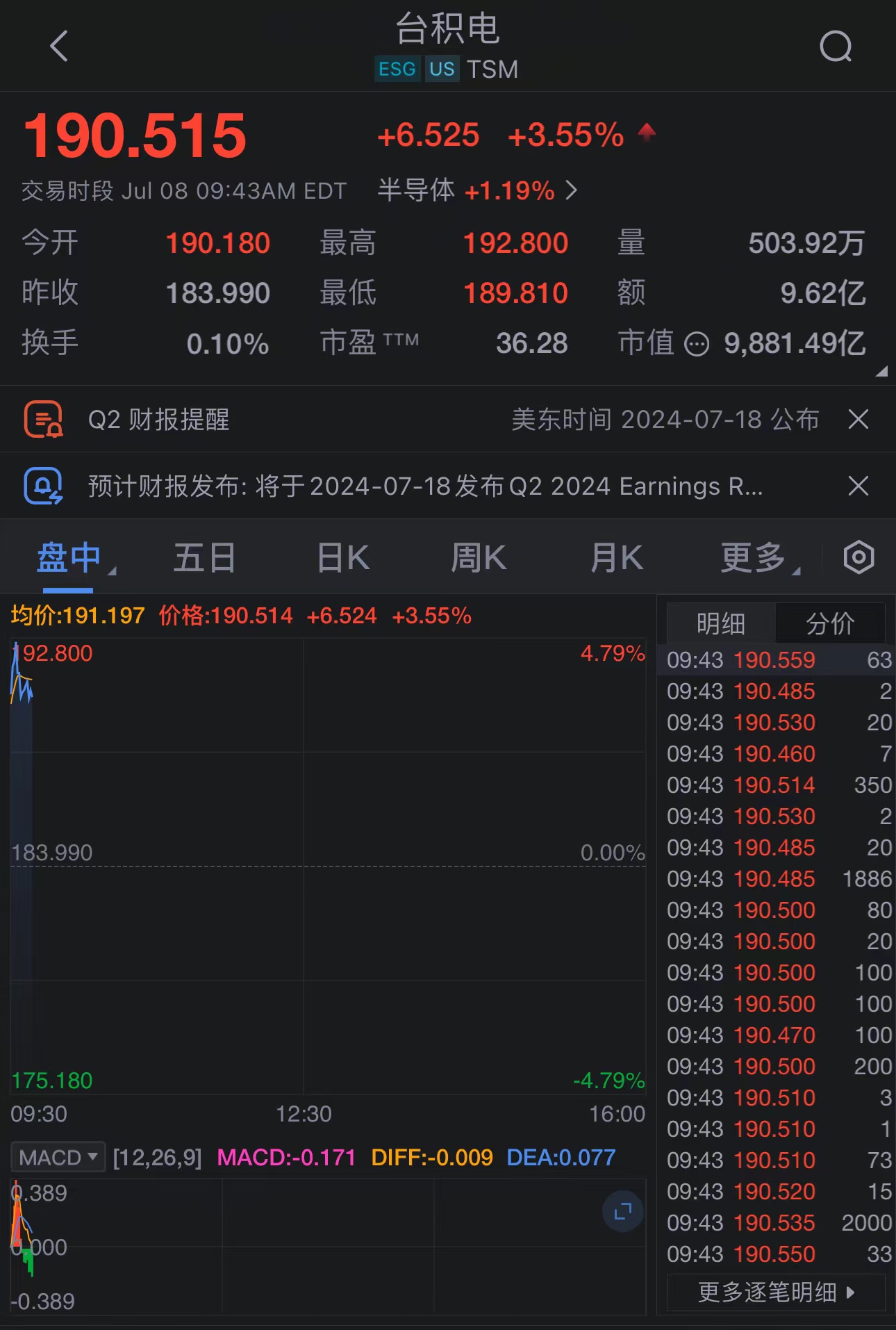Tap the market cap 9,881.49亿
The image size is (896, 1330).
click(x=795, y=343)
